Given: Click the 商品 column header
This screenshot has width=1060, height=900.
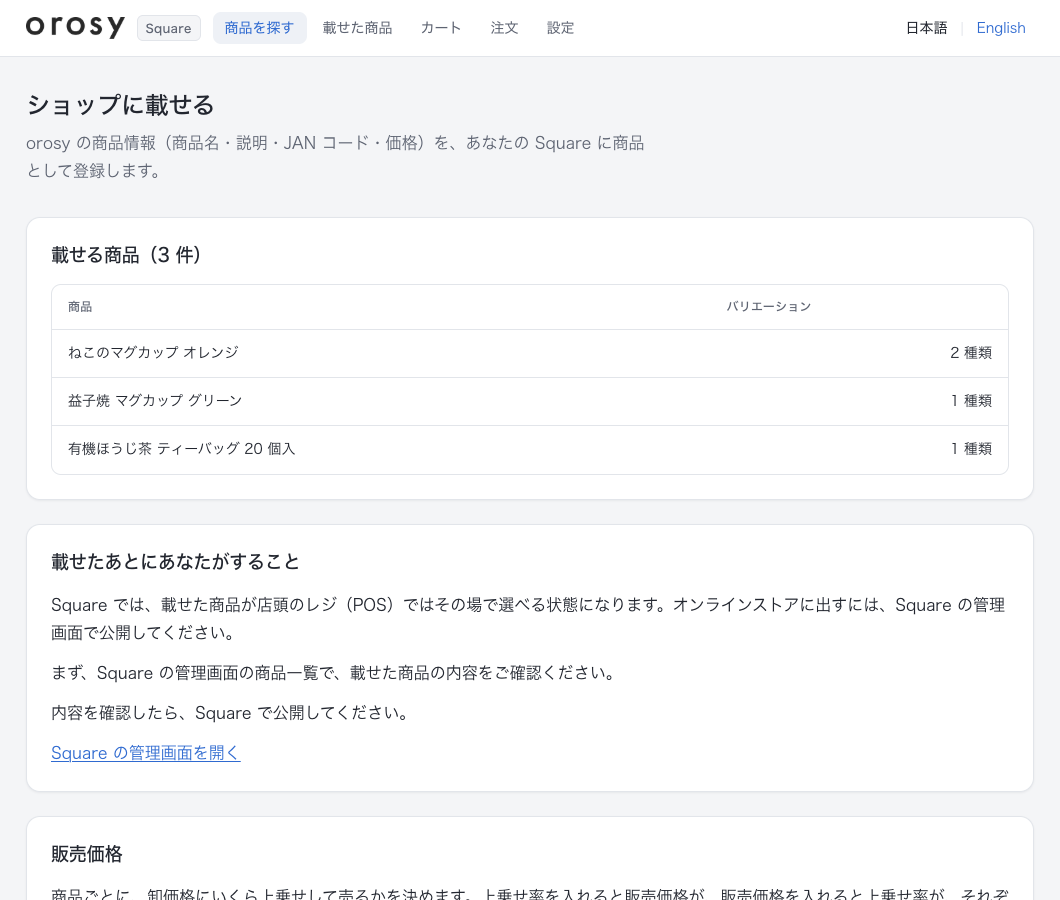Looking at the screenshot, I should (x=80, y=307).
